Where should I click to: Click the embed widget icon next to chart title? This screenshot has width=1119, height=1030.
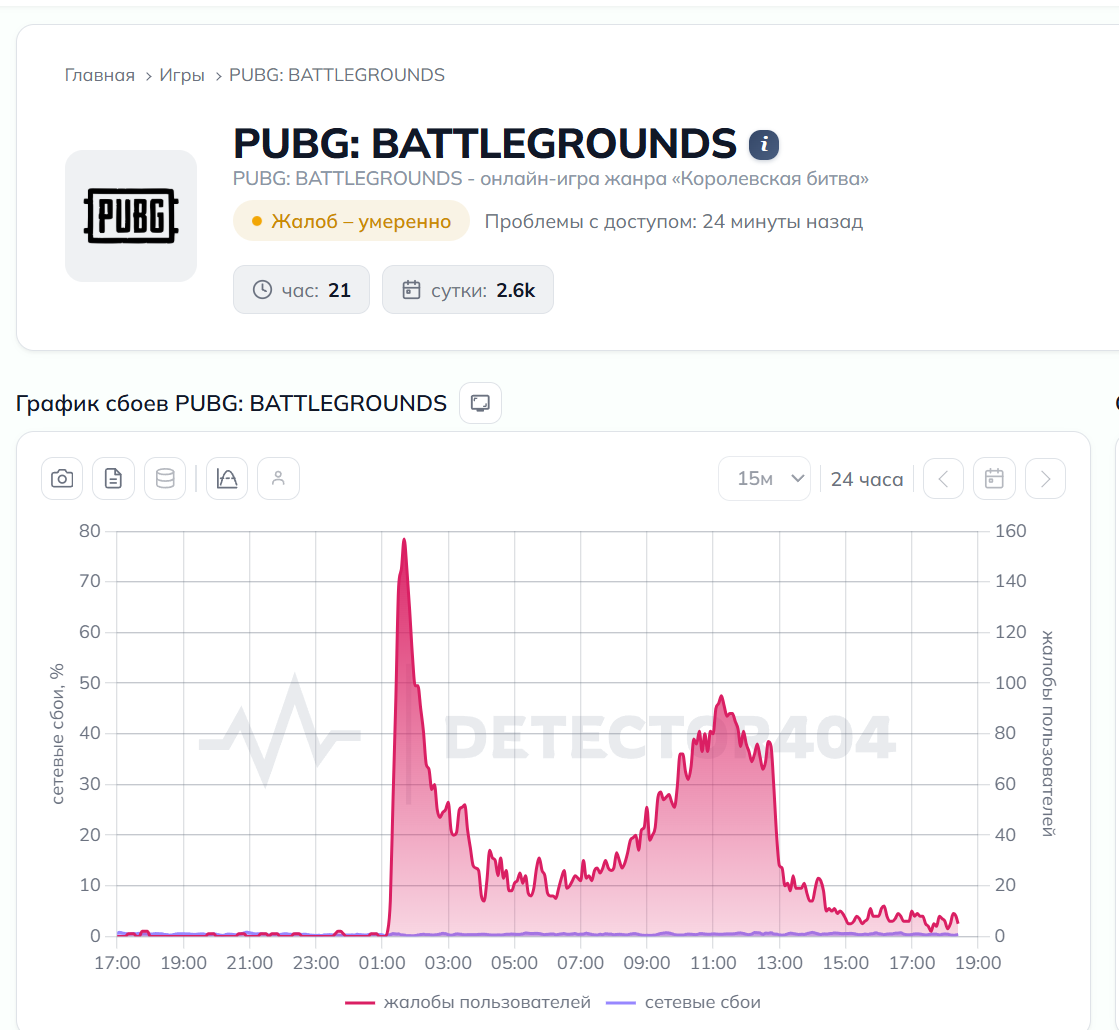pos(480,403)
